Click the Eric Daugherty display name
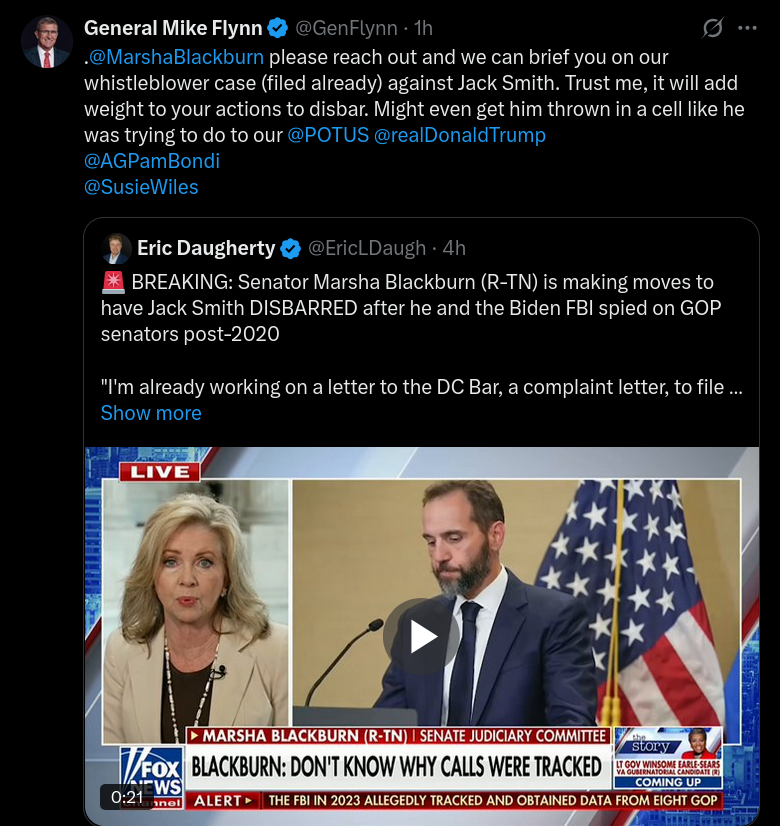 click(x=206, y=248)
